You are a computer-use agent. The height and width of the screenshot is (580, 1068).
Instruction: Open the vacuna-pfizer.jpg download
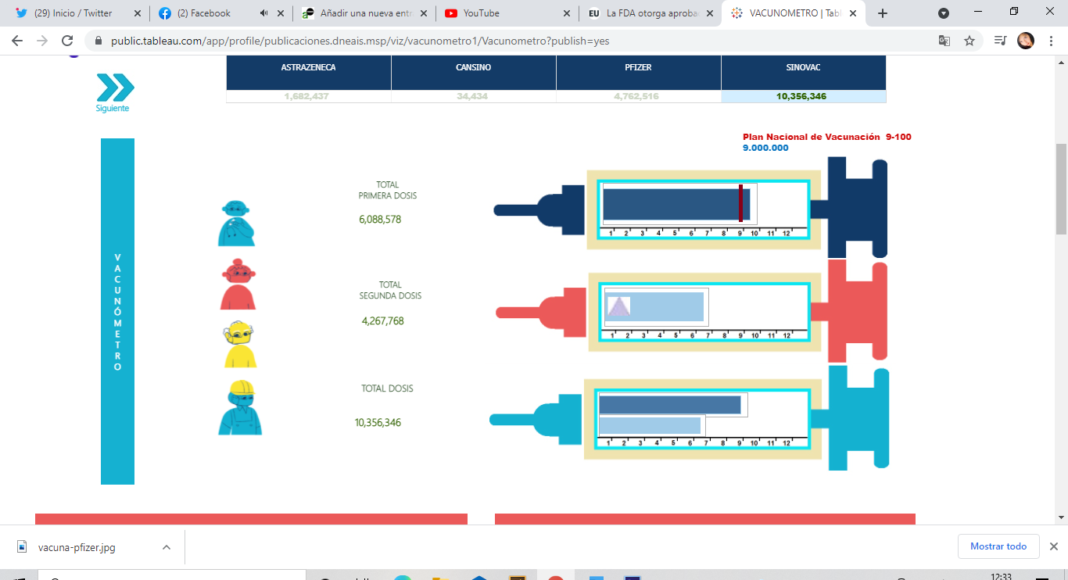76,547
